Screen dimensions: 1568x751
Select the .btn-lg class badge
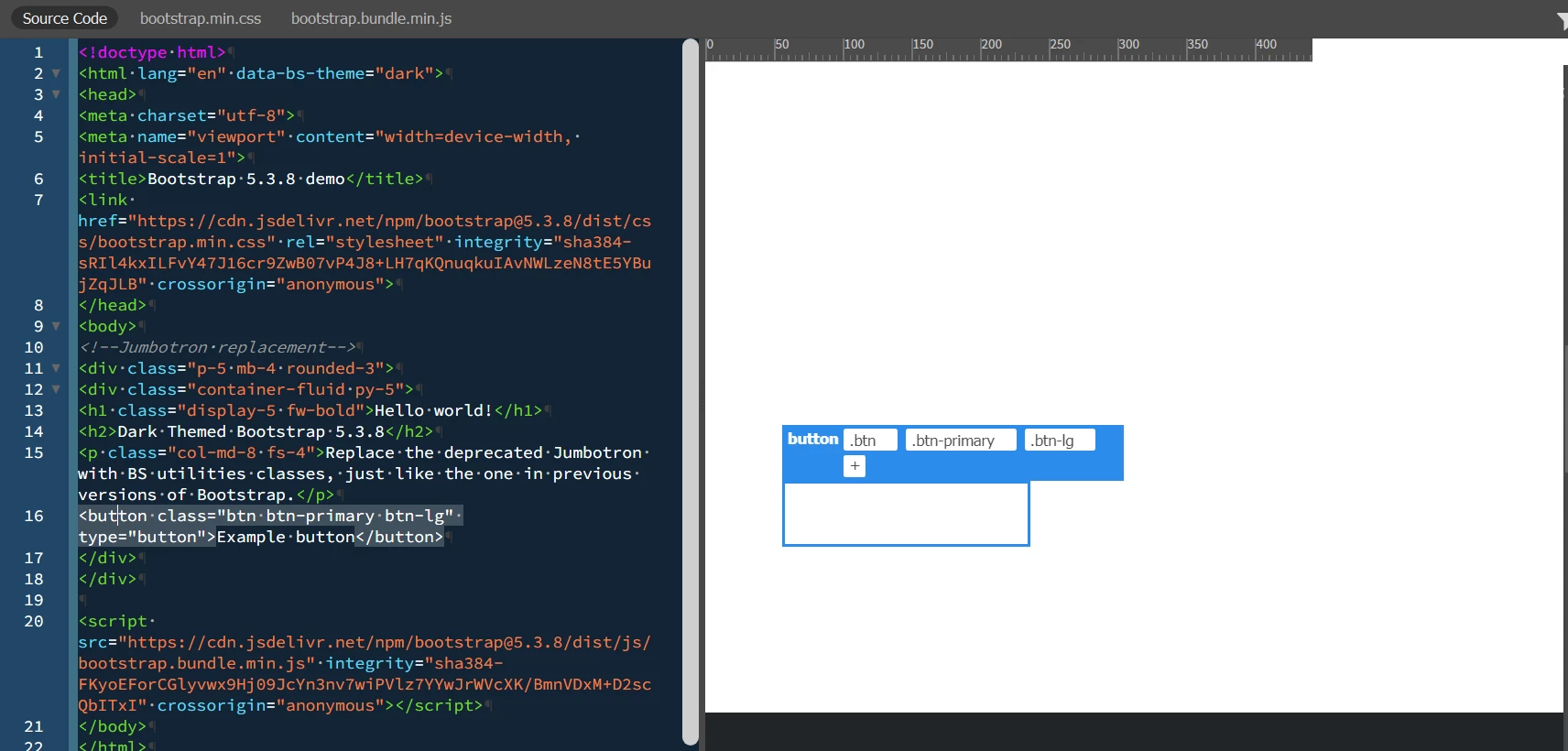pyautogui.click(x=1060, y=441)
